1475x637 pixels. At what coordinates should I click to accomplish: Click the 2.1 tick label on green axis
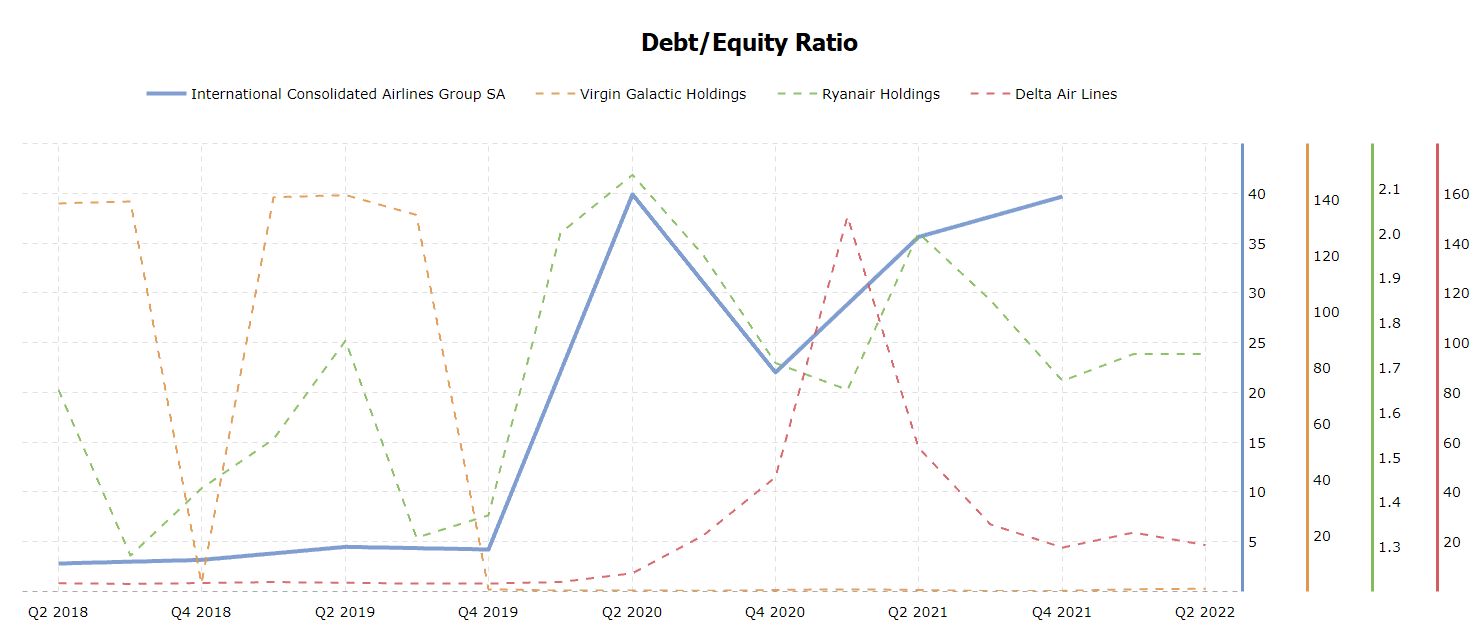point(1390,189)
